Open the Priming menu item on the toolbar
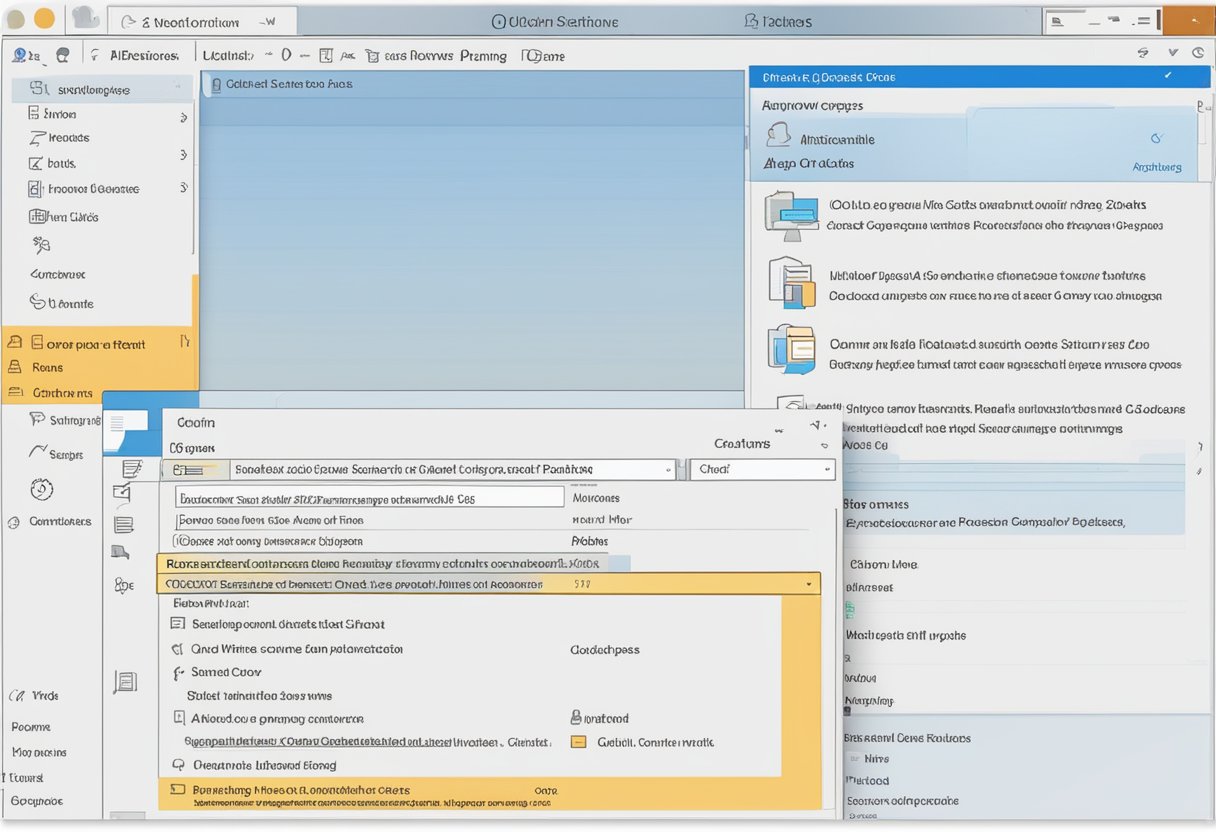The height and width of the screenshot is (832, 1216). pos(483,56)
